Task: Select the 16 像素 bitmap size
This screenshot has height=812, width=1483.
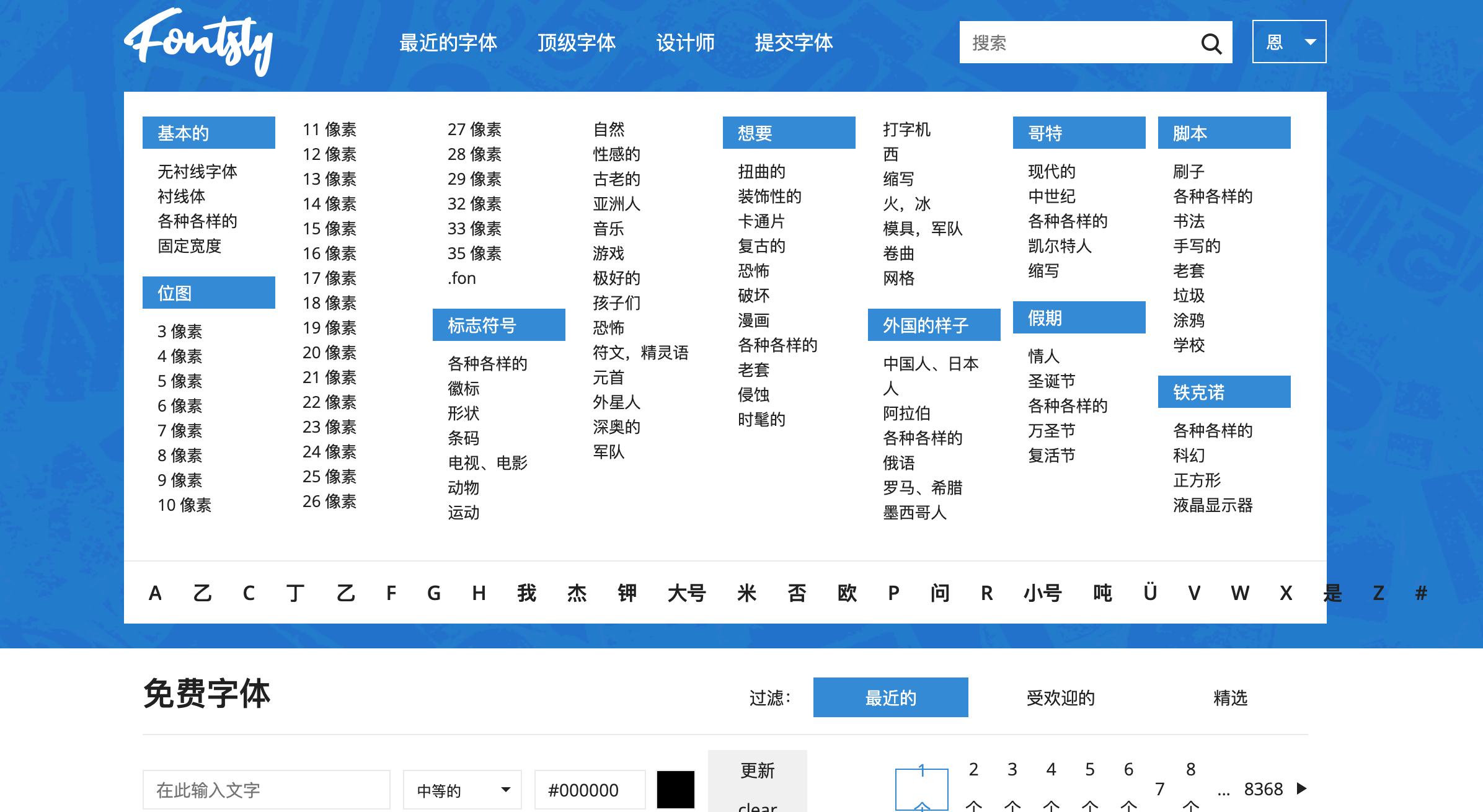Action: pyautogui.click(x=329, y=254)
